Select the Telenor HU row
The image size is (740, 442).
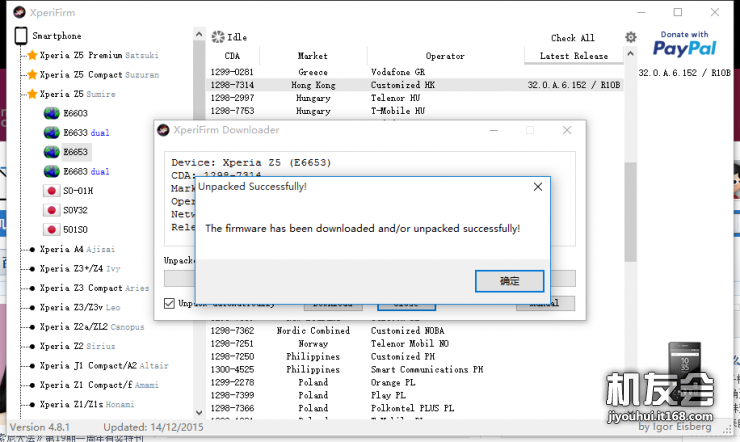click(415, 98)
